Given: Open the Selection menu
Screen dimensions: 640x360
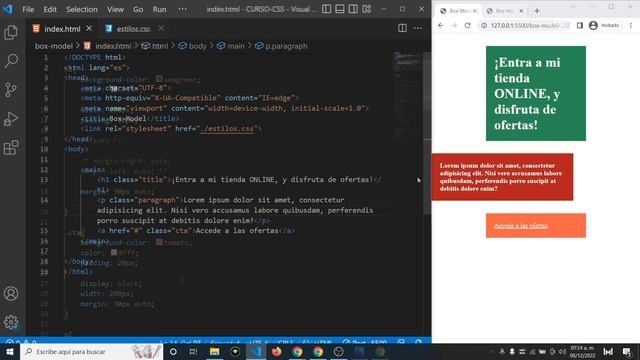Looking at the screenshot, I should [x=82, y=9].
